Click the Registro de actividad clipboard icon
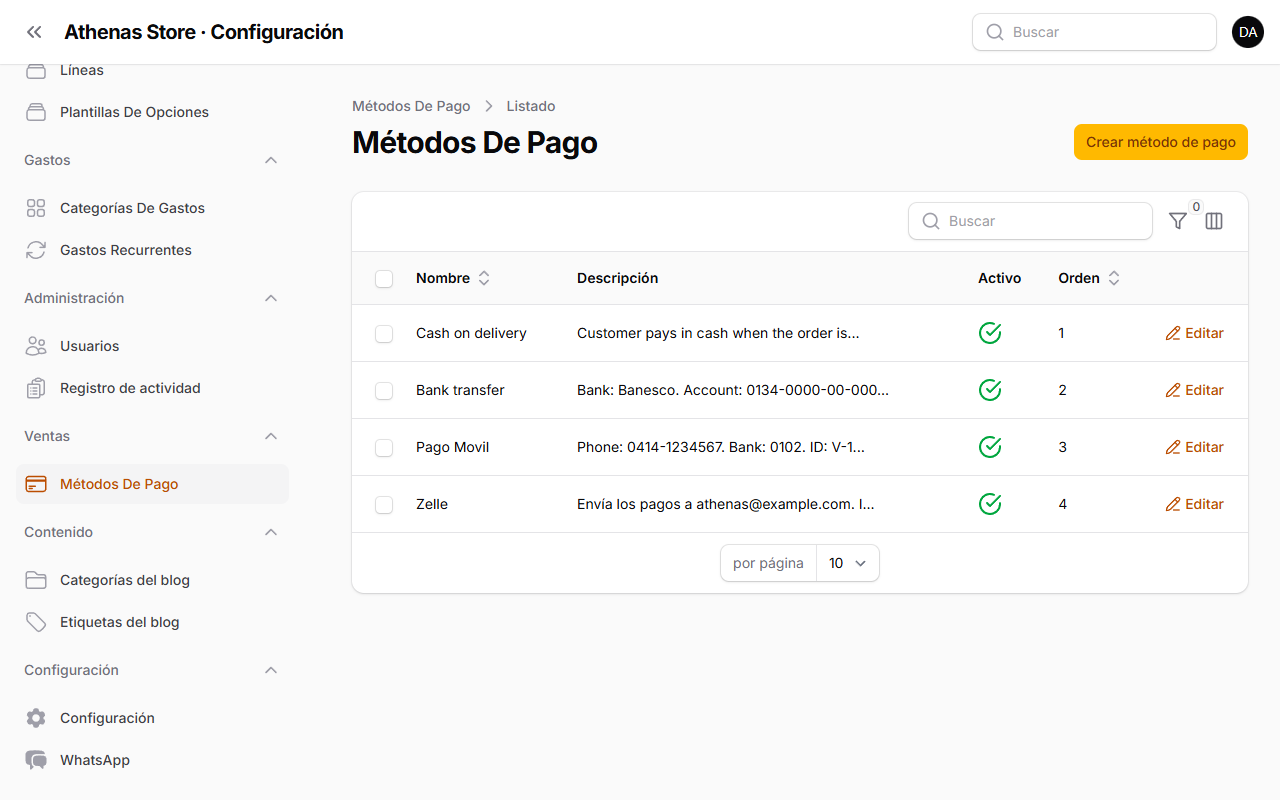 [x=36, y=388]
